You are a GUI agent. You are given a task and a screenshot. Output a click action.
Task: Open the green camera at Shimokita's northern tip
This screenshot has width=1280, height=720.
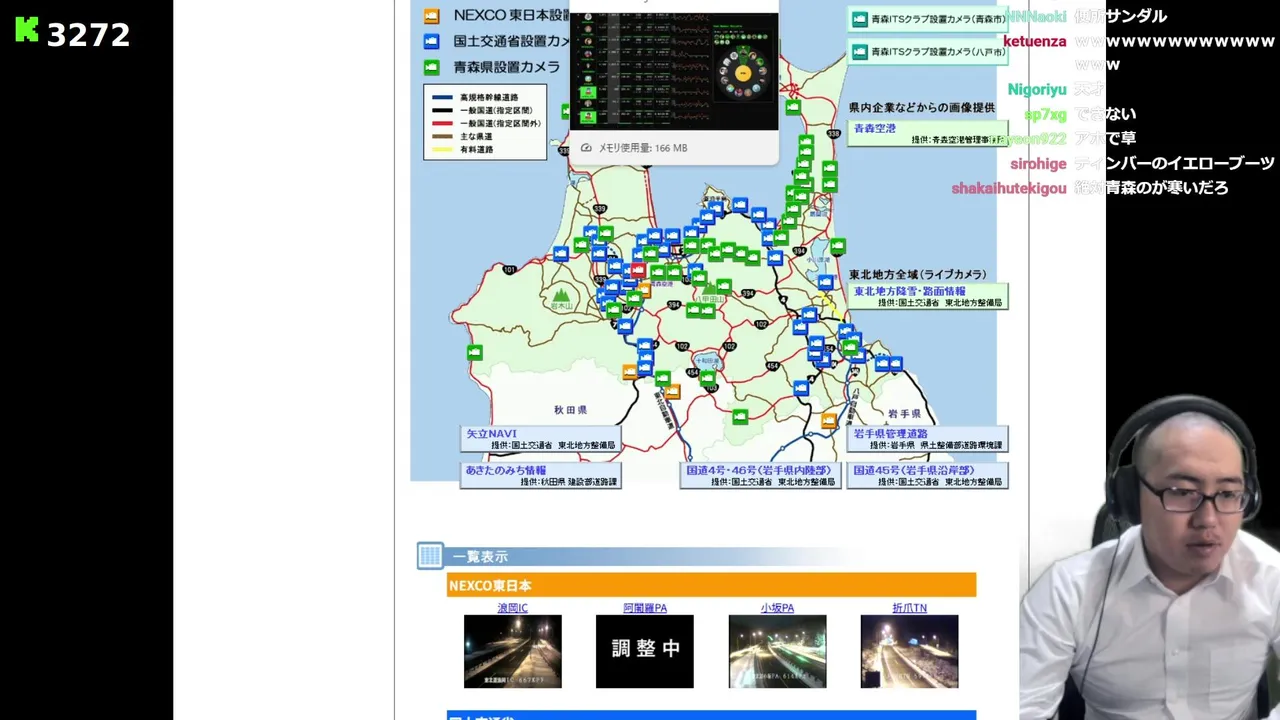793,107
